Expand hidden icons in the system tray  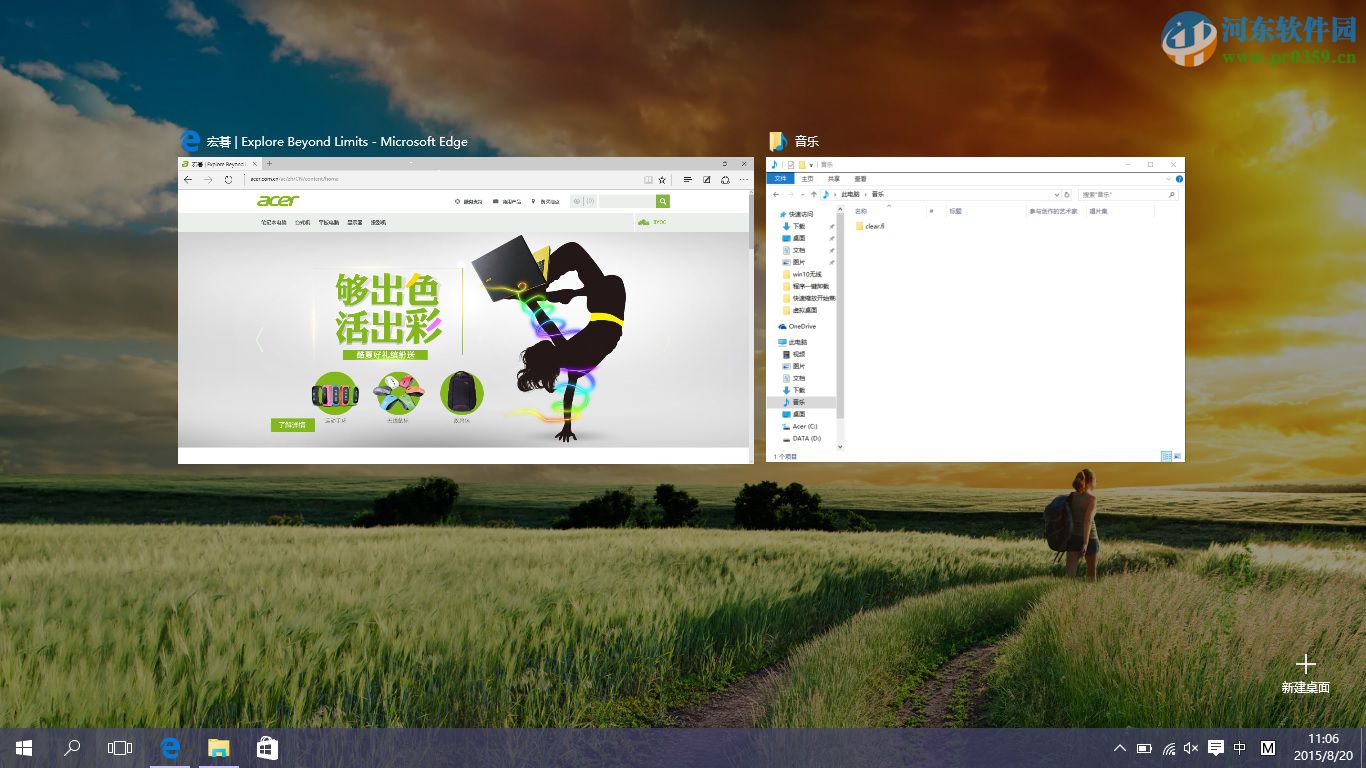pos(1119,747)
